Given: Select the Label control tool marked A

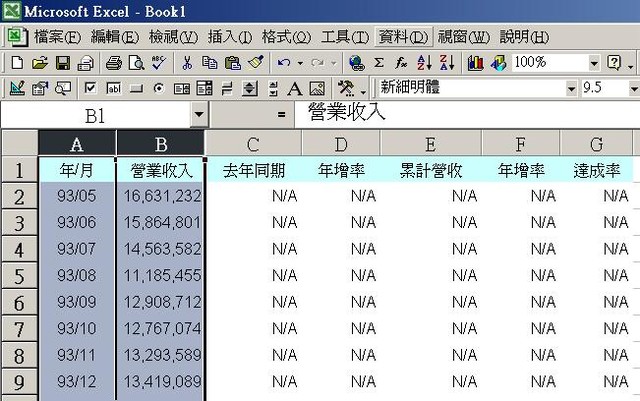Looking at the screenshot, I should pos(295,88).
